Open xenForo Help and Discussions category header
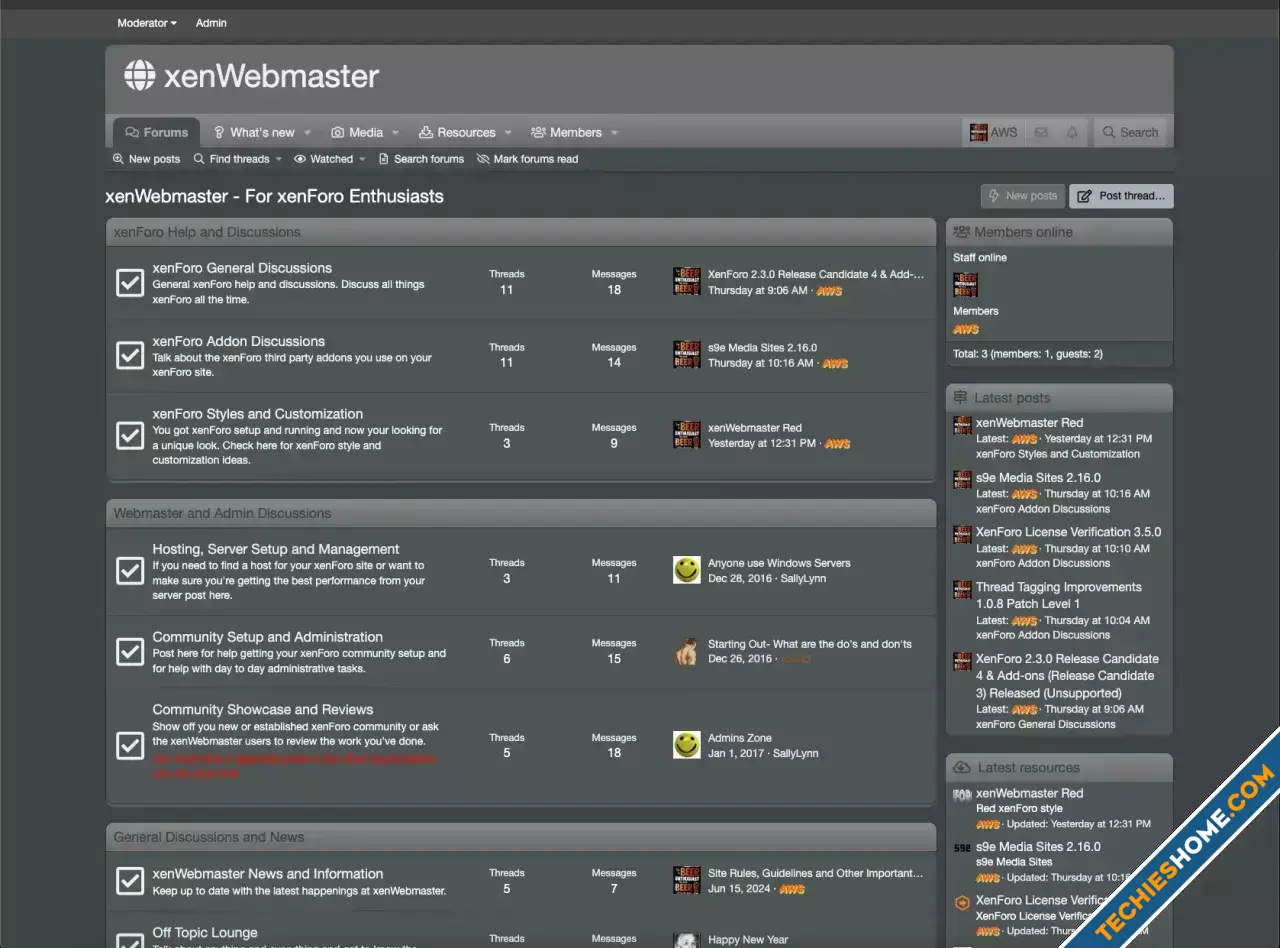This screenshot has height=948, width=1280. pyautogui.click(x=207, y=232)
